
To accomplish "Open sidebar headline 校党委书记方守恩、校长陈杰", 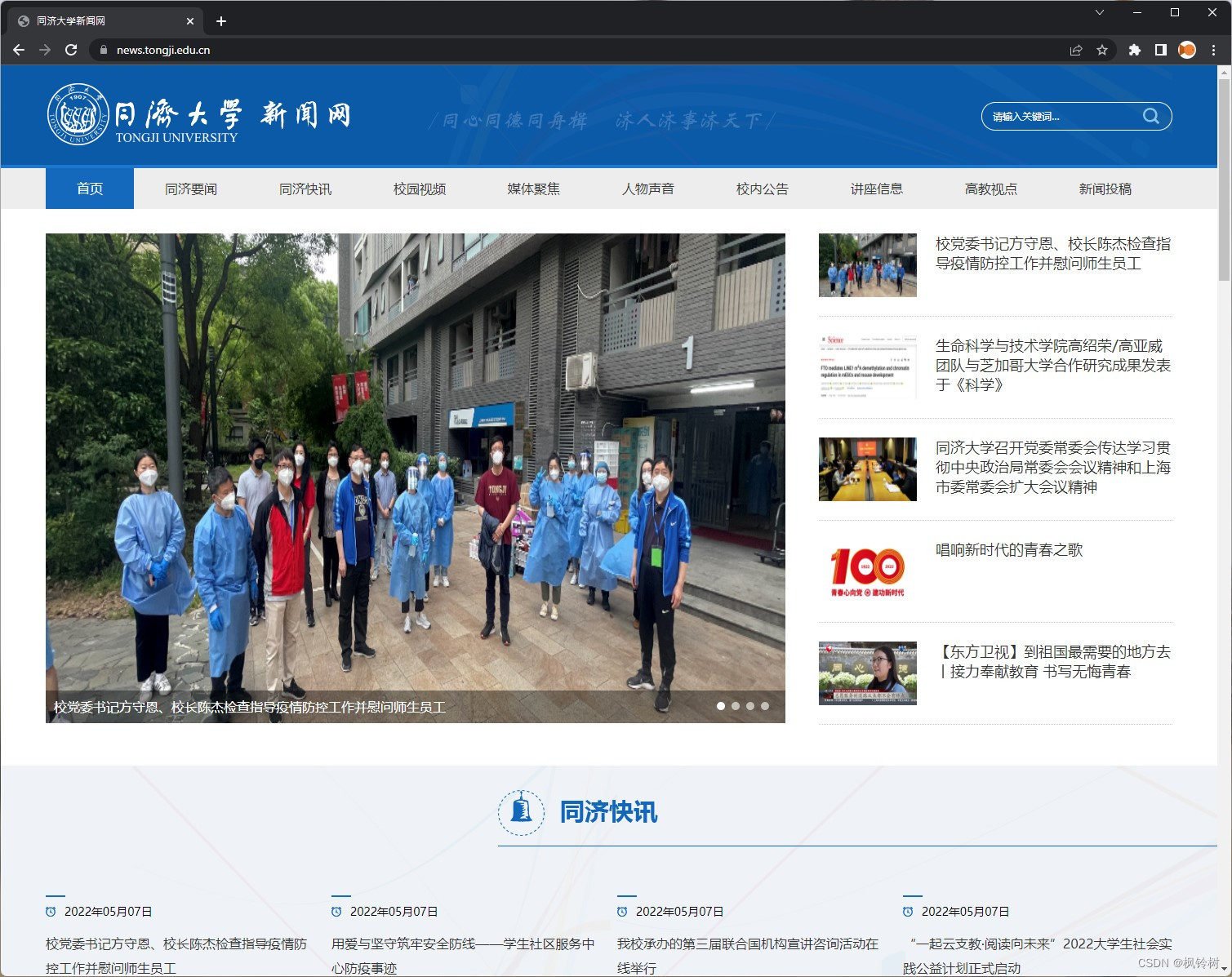I will click(x=1053, y=254).
